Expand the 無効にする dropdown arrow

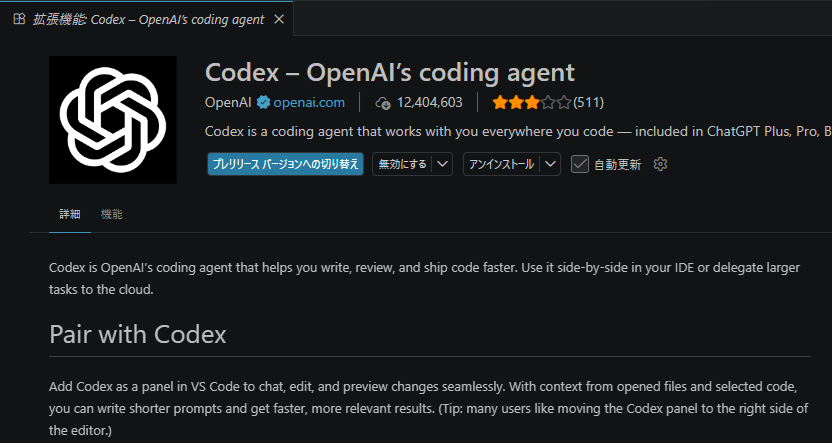(x=443, y=164)
